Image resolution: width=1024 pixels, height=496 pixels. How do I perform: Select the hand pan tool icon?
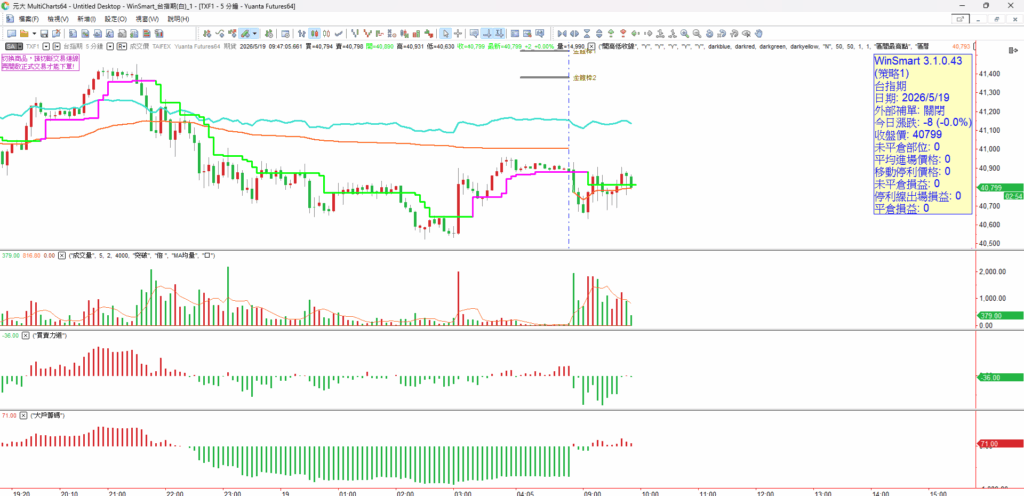(759, 33)
